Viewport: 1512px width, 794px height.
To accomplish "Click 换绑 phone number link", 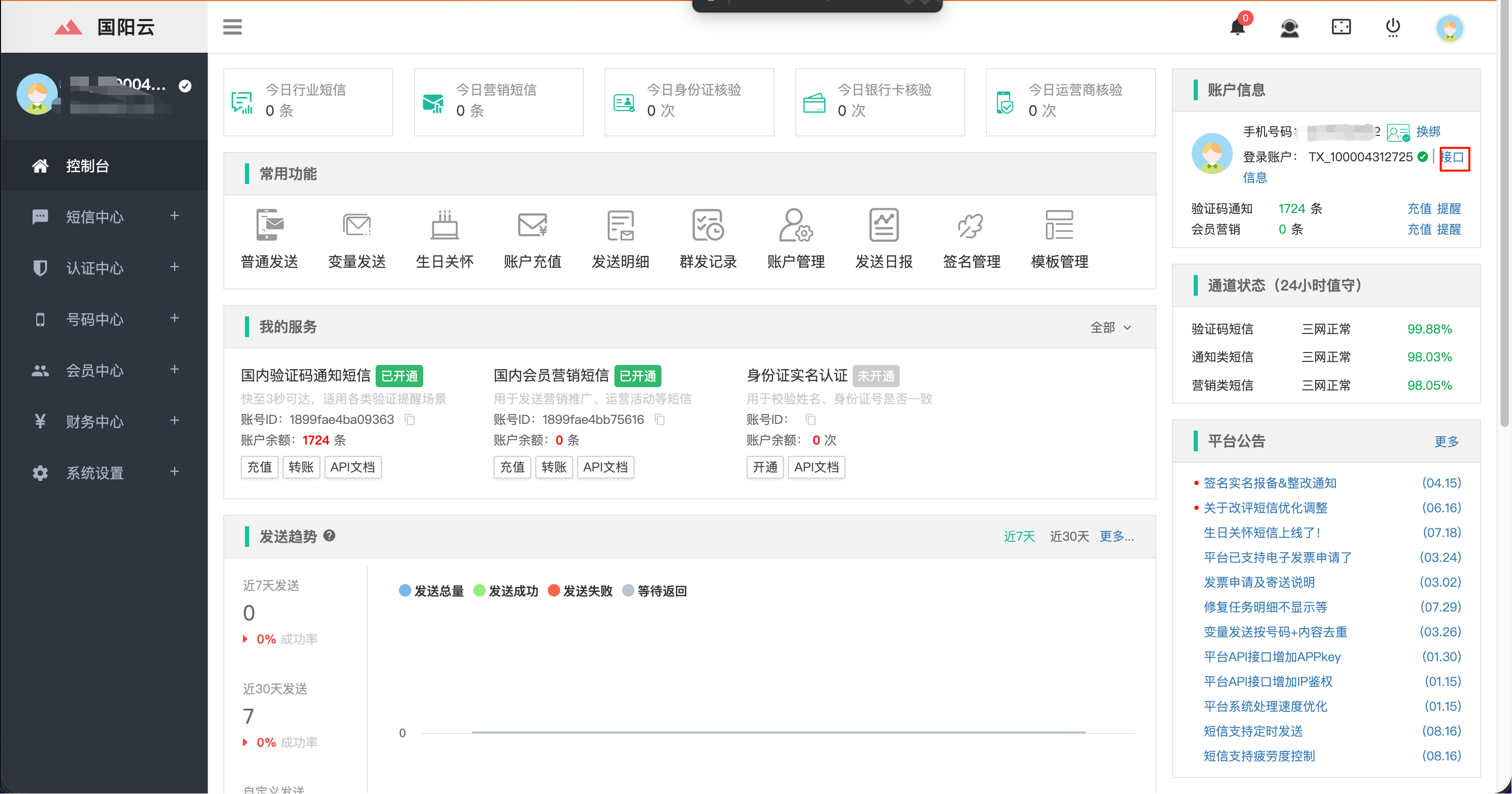I will [x=1428, y=131].
